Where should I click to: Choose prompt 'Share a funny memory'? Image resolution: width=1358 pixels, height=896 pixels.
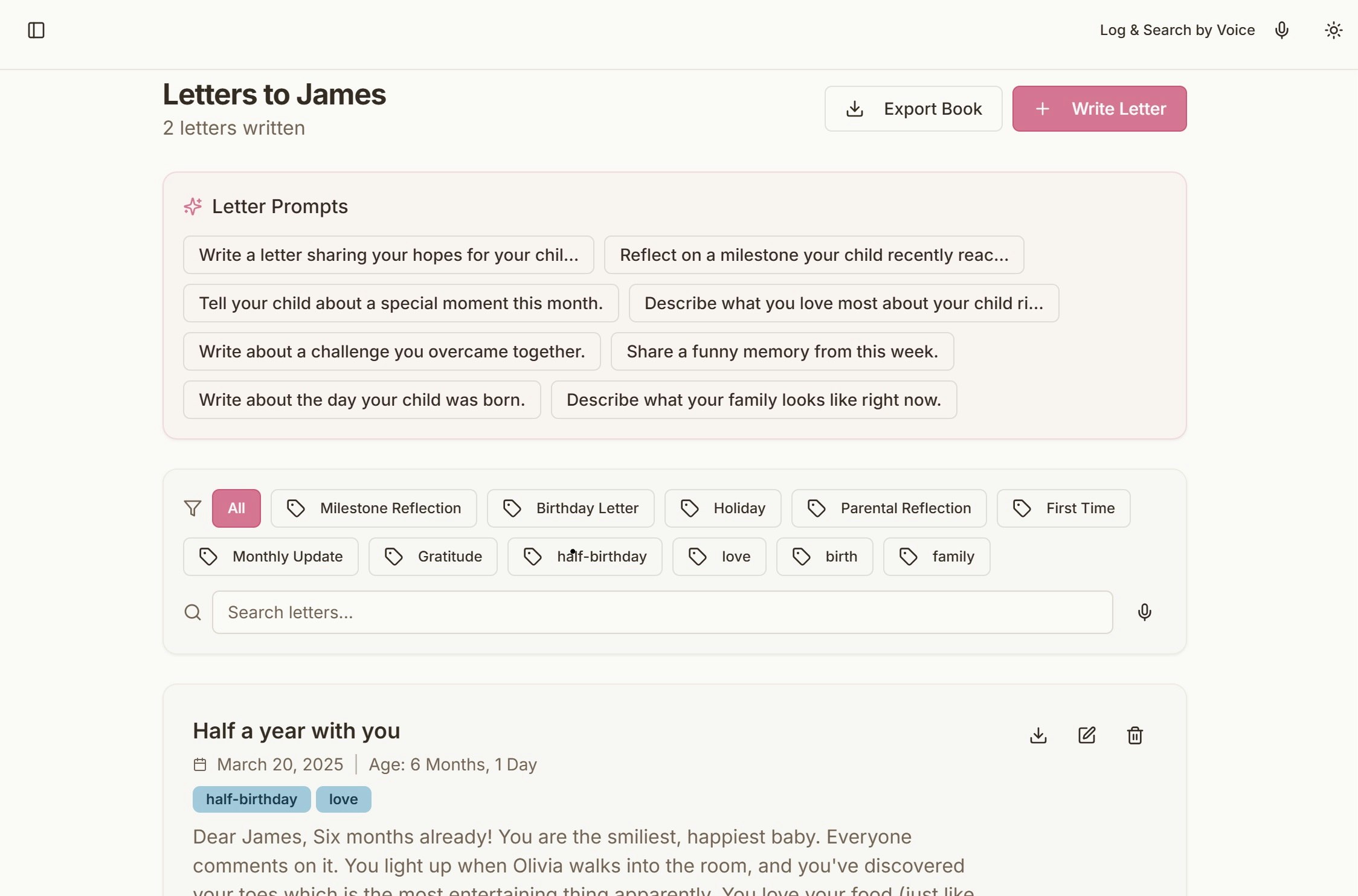[782, 351]
